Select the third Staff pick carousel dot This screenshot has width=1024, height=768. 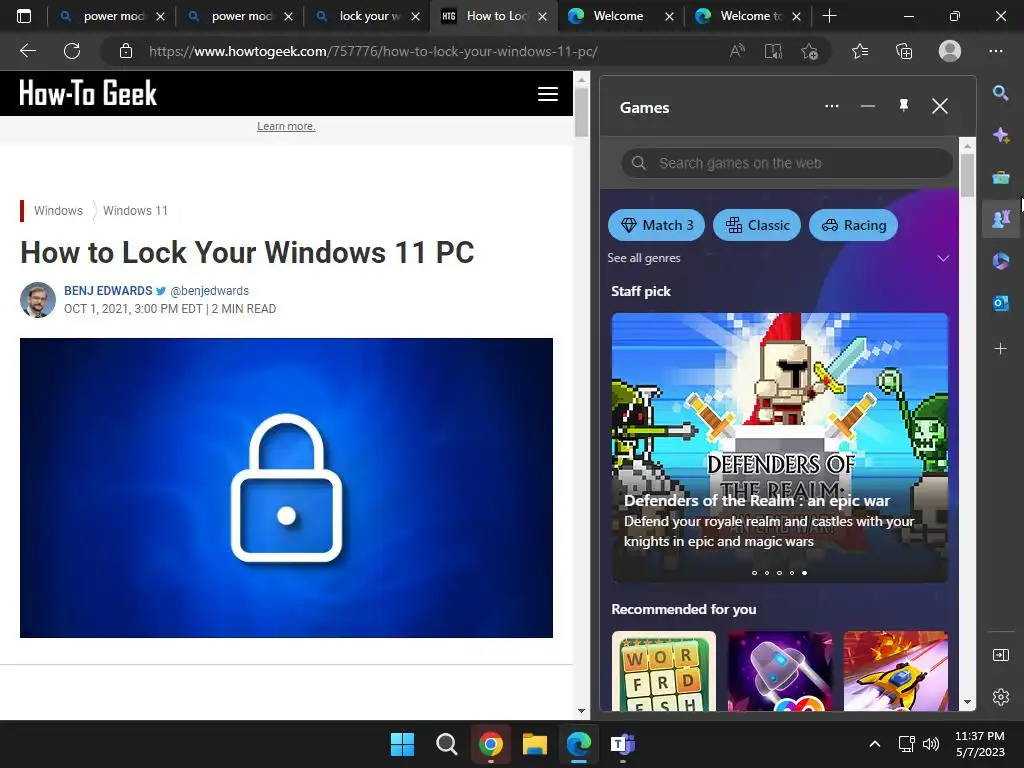coord(779,573)
